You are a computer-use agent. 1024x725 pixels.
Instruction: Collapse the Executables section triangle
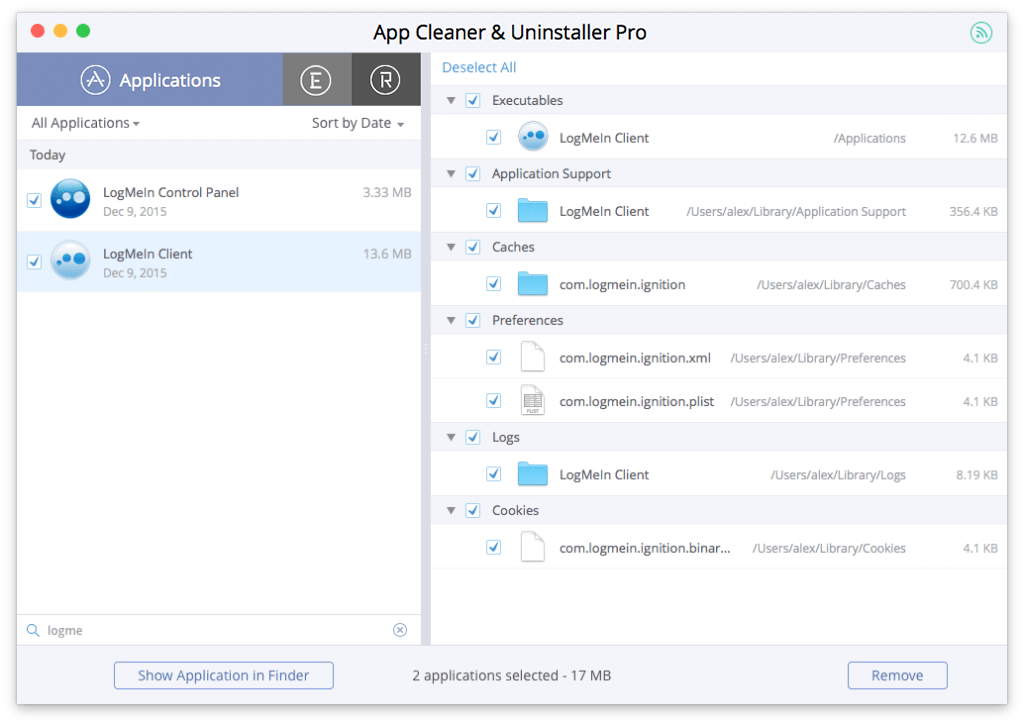pyautogui.click(x=451, y=101)
